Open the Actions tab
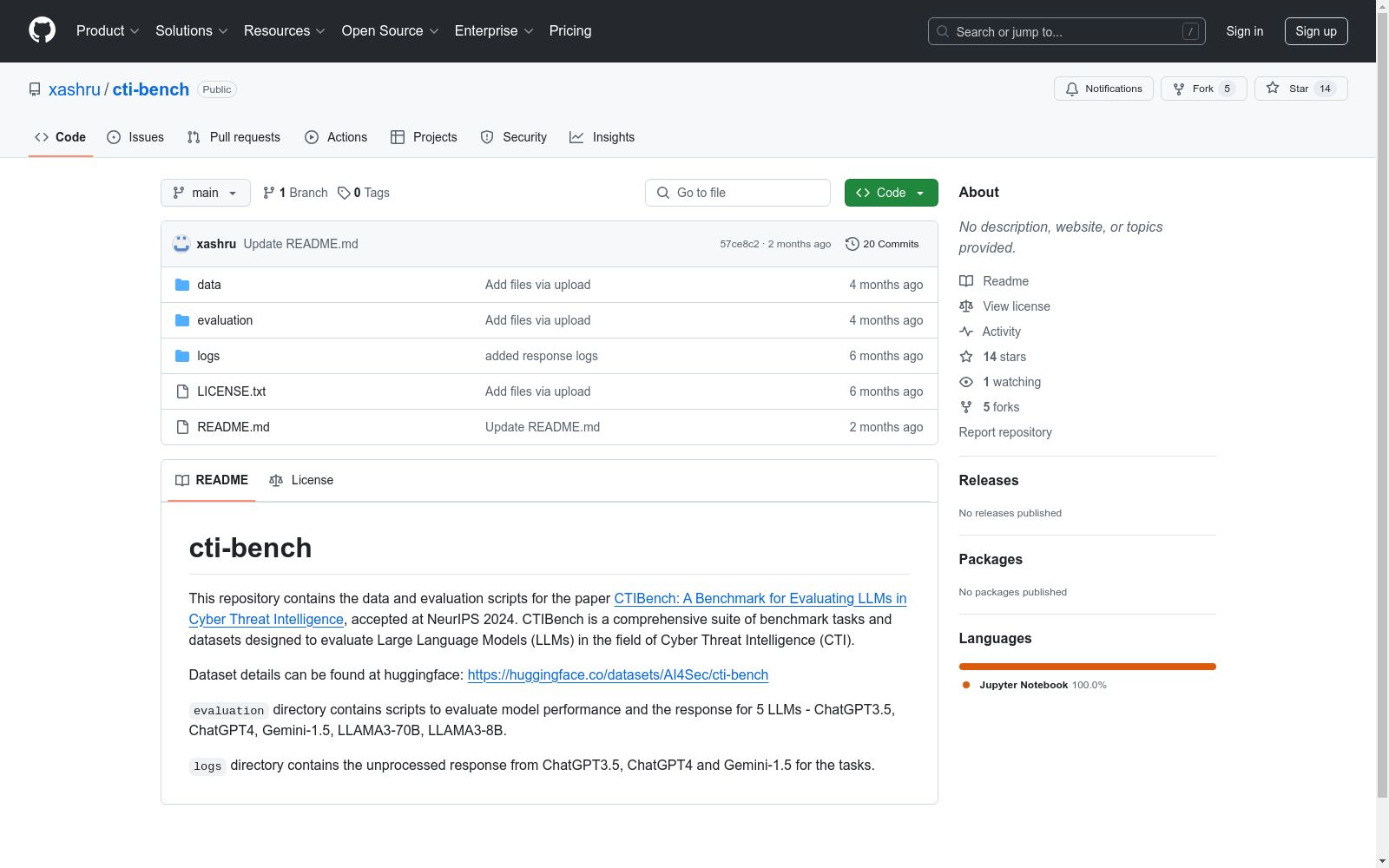This screenshot has width=1389, height=868. (336, 137)
